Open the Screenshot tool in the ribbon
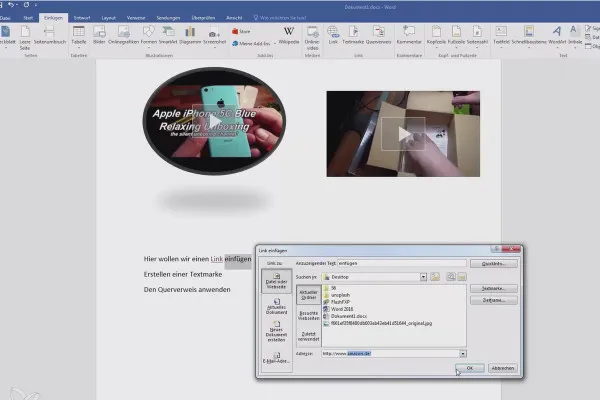 [214, 36]
